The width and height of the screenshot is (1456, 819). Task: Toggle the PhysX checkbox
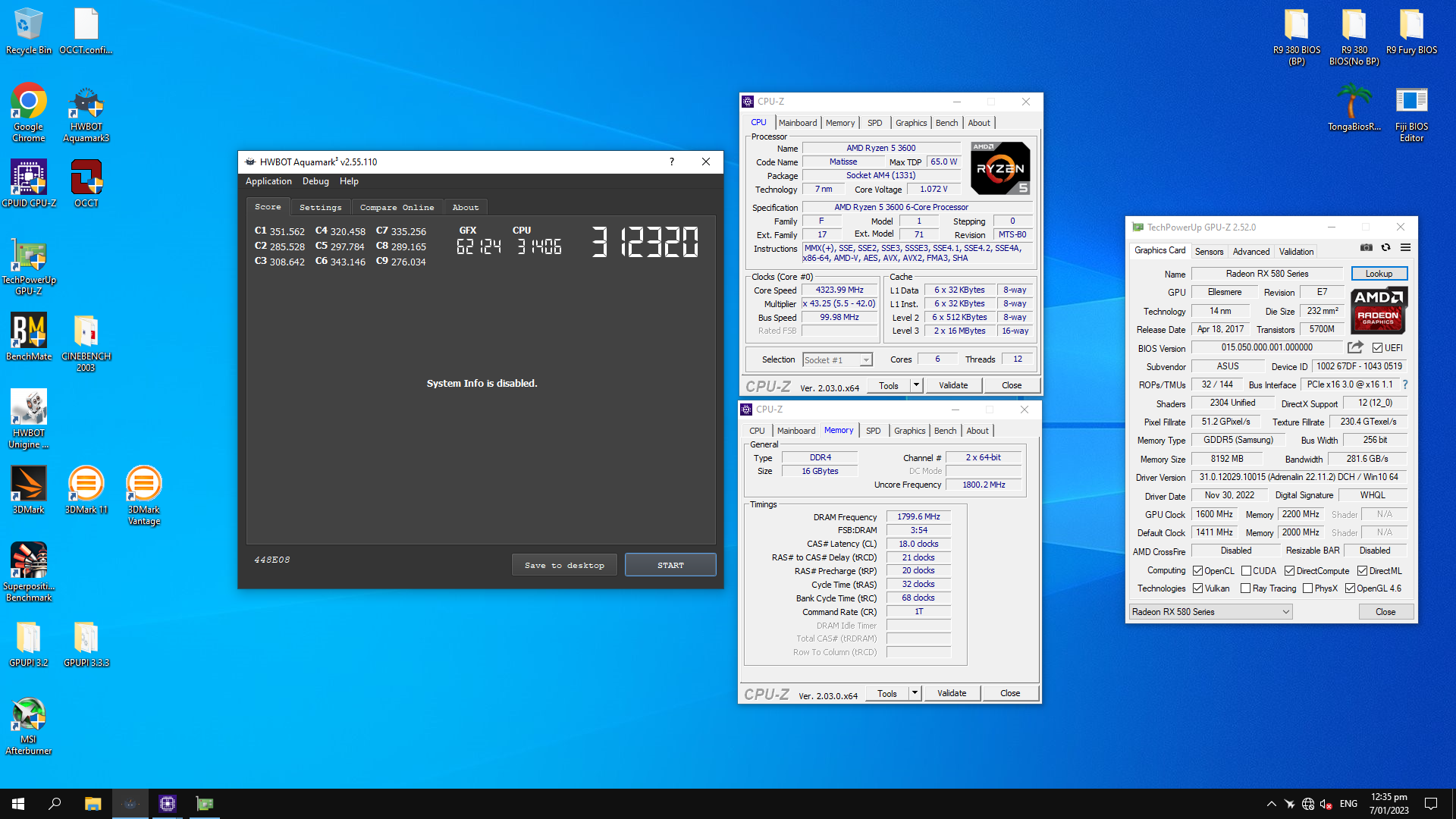pos(1307,588)
